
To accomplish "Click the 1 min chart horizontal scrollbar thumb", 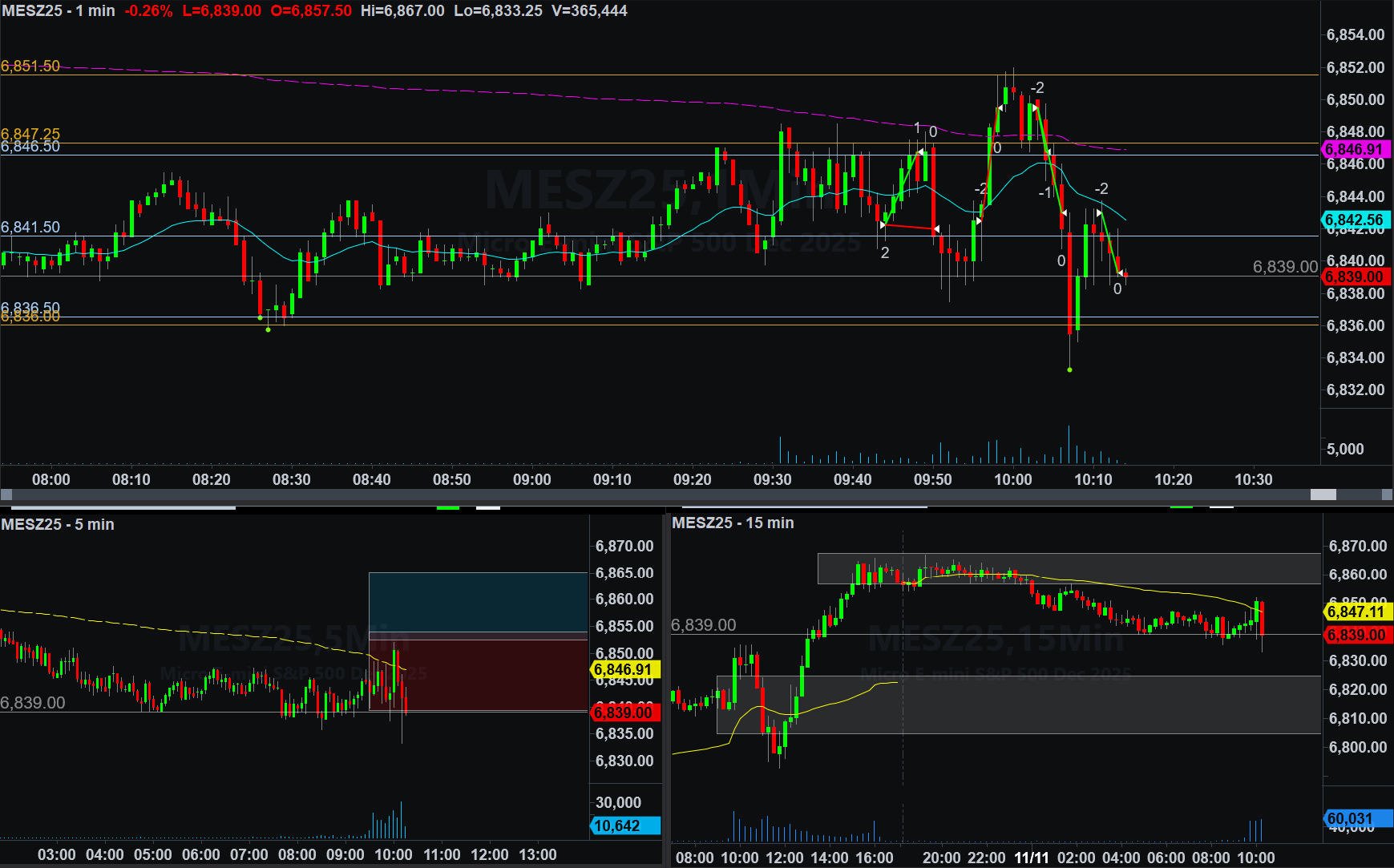I will click(1323, 495).
